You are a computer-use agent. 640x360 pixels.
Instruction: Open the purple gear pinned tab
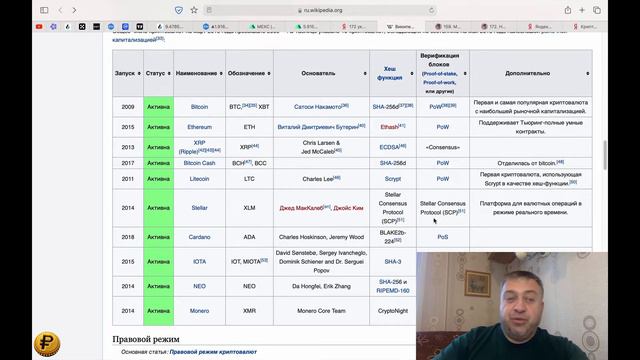53,27
